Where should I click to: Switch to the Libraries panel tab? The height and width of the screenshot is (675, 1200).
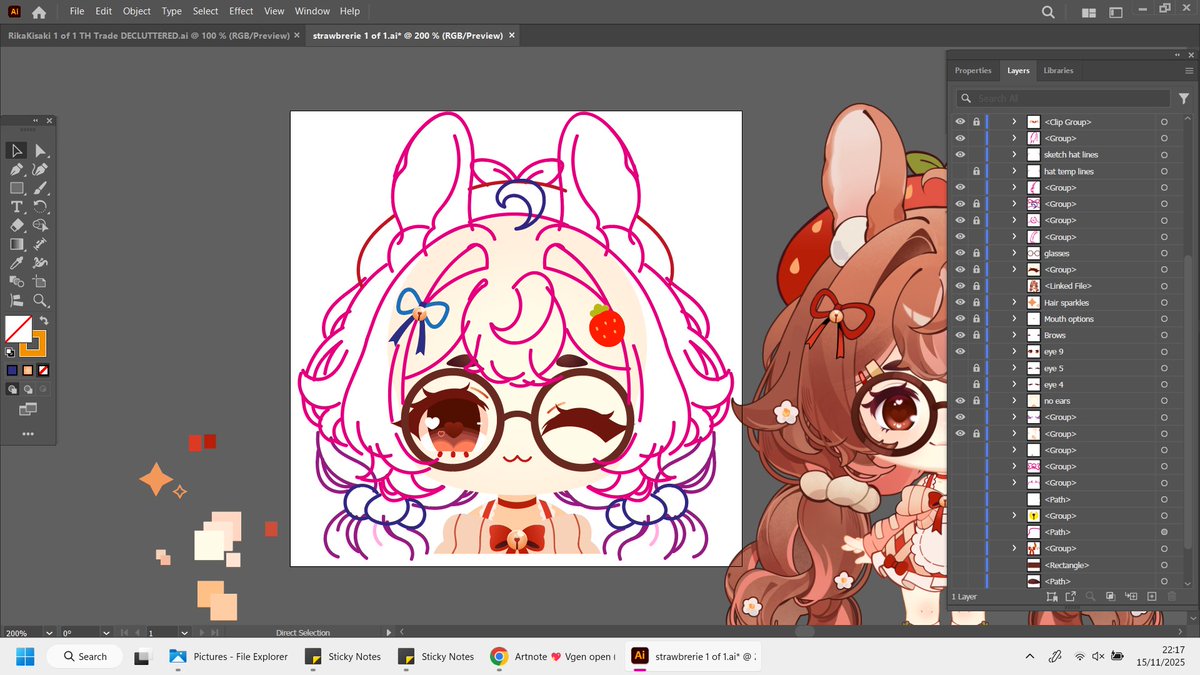(1058, 70)
